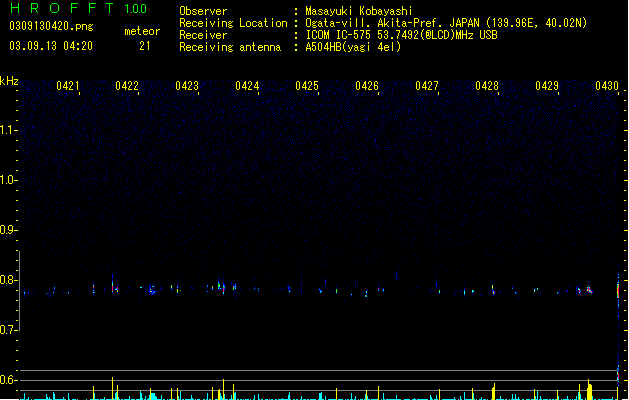Image resolution: width=629 pixels, height=400 pixels.
Task: Click the HROFFT 1.0.0 title text
Action: (78, 8)
